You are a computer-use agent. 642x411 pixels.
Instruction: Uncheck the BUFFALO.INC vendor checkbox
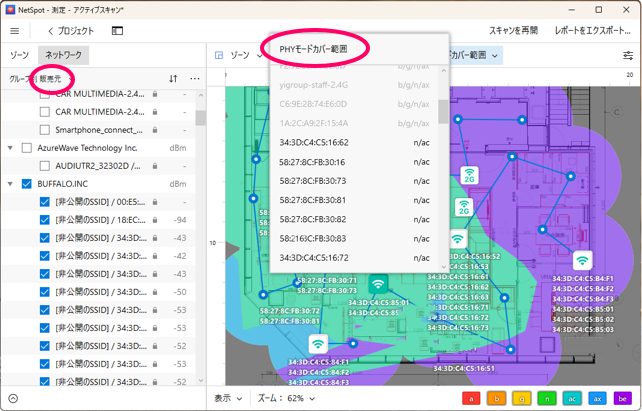[26, 184]
